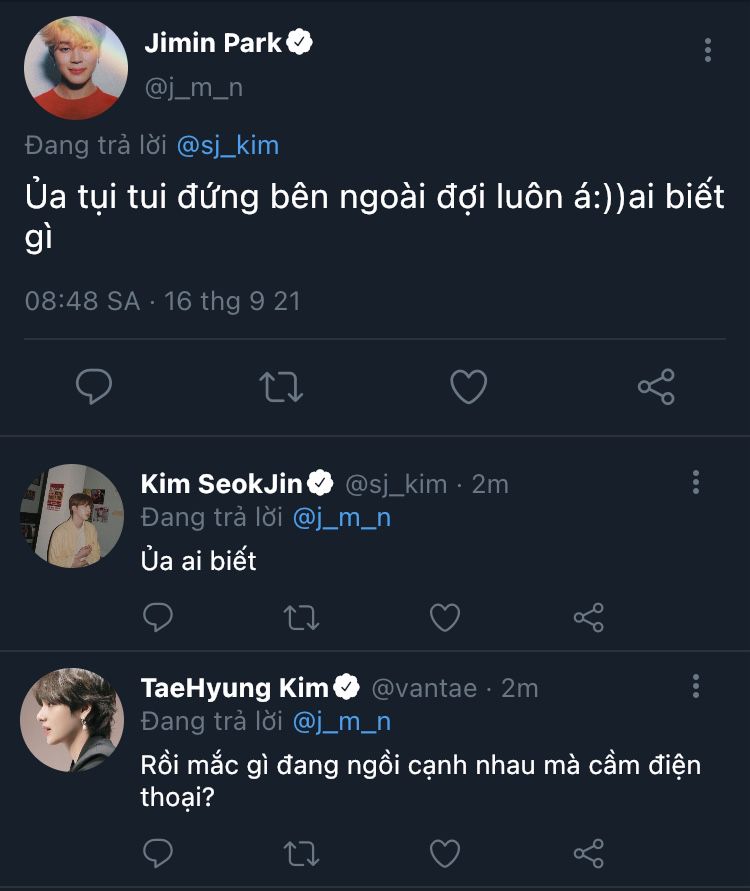
Task: Share Kim SeokJin's reply
Action: 589,617
